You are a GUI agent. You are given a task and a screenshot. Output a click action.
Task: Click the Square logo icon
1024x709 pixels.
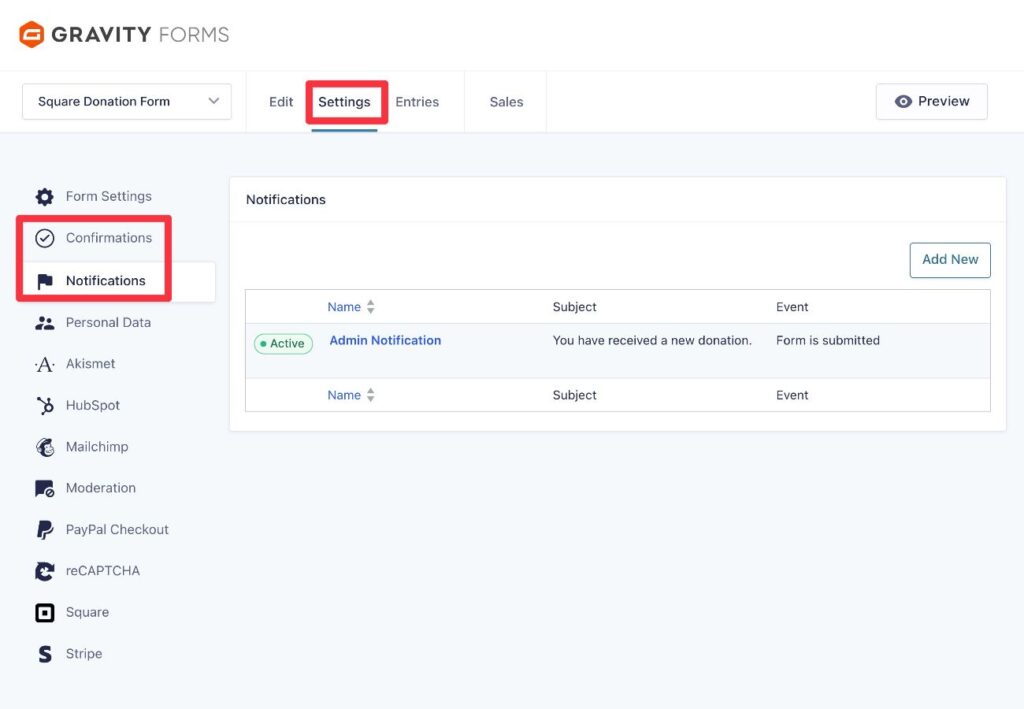(x=44, y=612)
